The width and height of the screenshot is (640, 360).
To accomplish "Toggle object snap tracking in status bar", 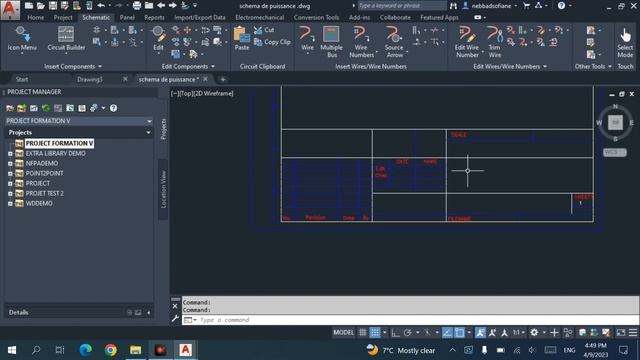I will pos(447,333).
